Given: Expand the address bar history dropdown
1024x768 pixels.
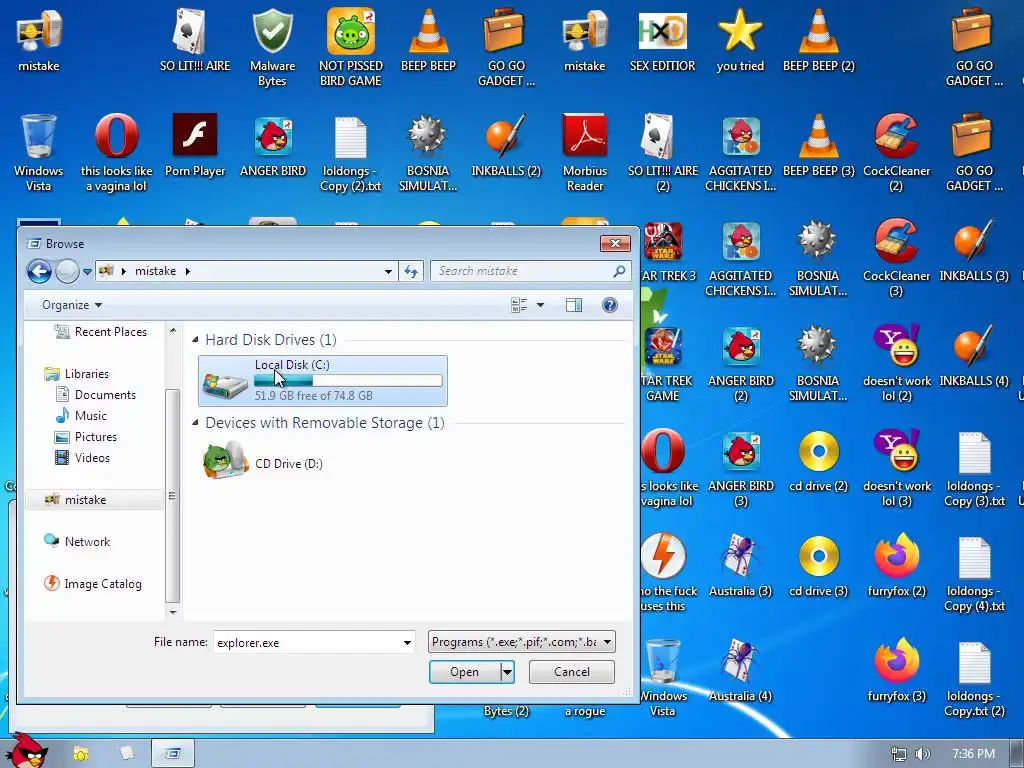Looking at the screenshot, I should 388,271.
